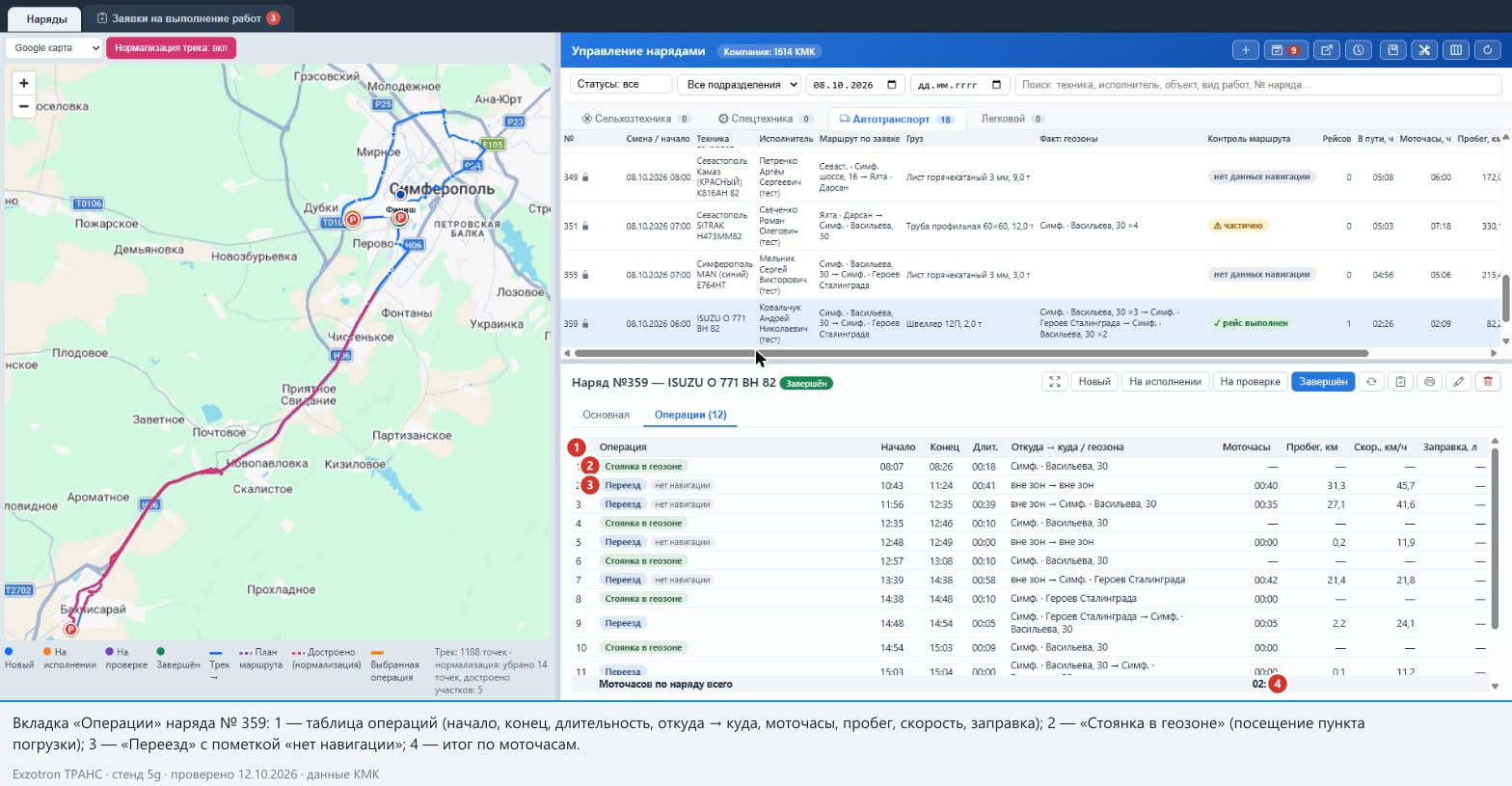Select order row 351 in the table

click(x=1031, y=226)
